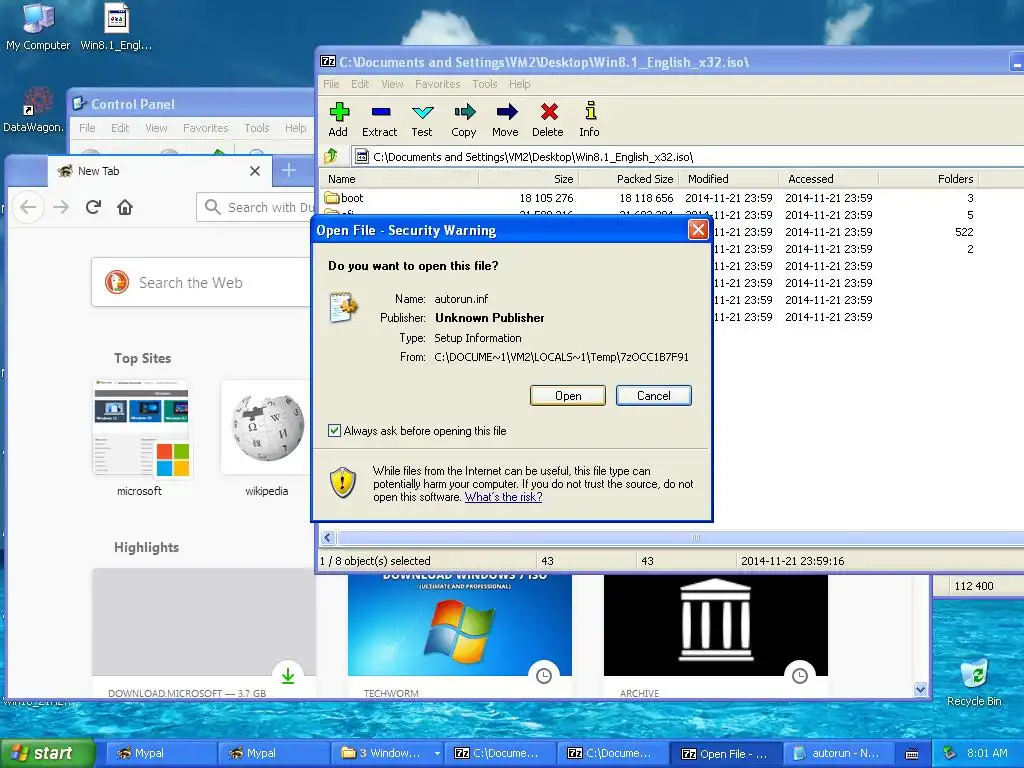Screen dimensions: 1024x768
Task: Open the microsoft top site thumbnail
Action: pos(140,428)
